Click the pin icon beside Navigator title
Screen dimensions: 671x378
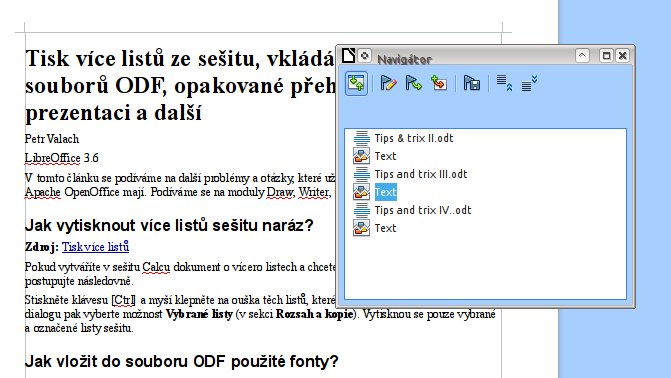pos(364,56)
